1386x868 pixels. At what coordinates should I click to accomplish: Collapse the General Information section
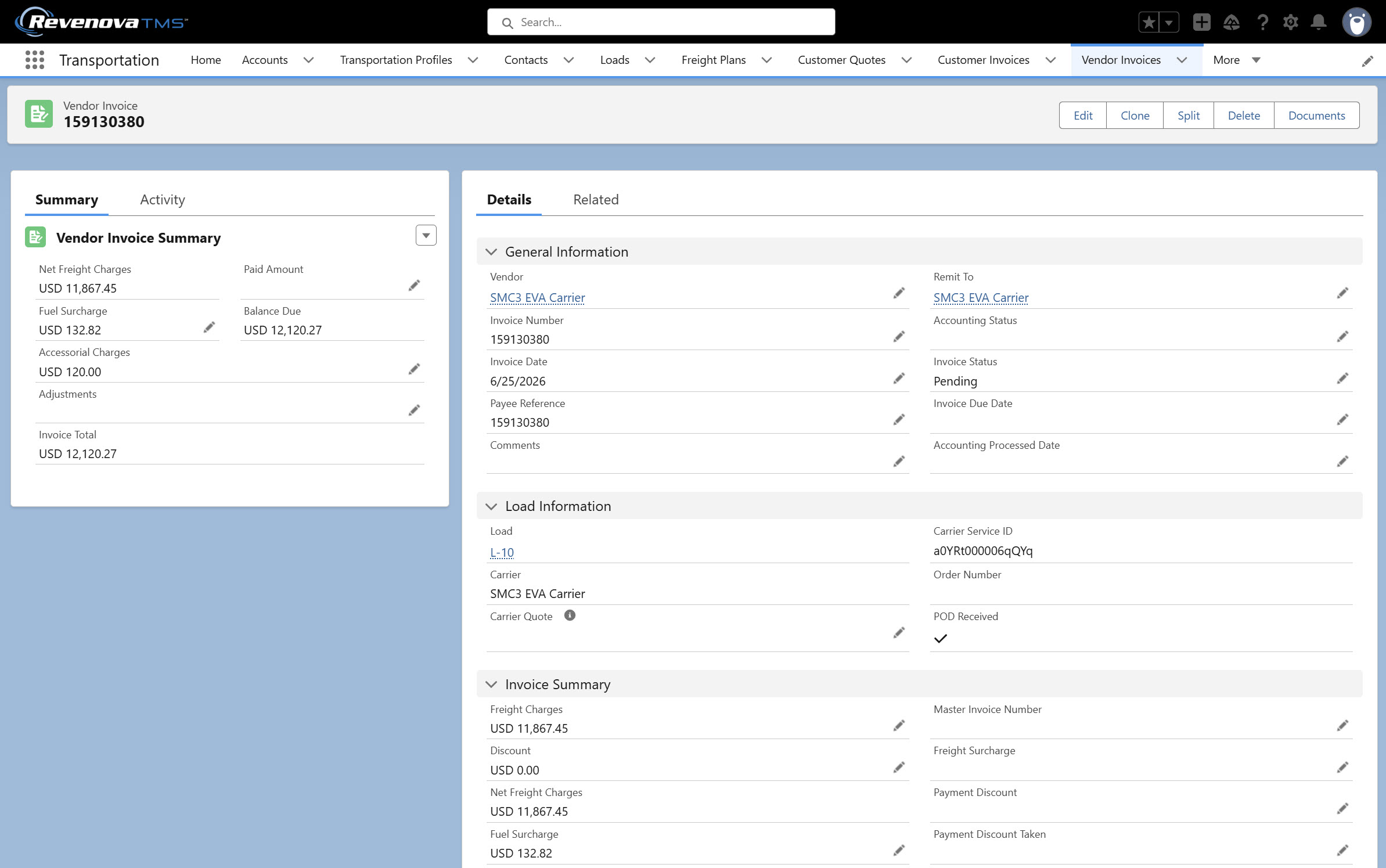491,251
